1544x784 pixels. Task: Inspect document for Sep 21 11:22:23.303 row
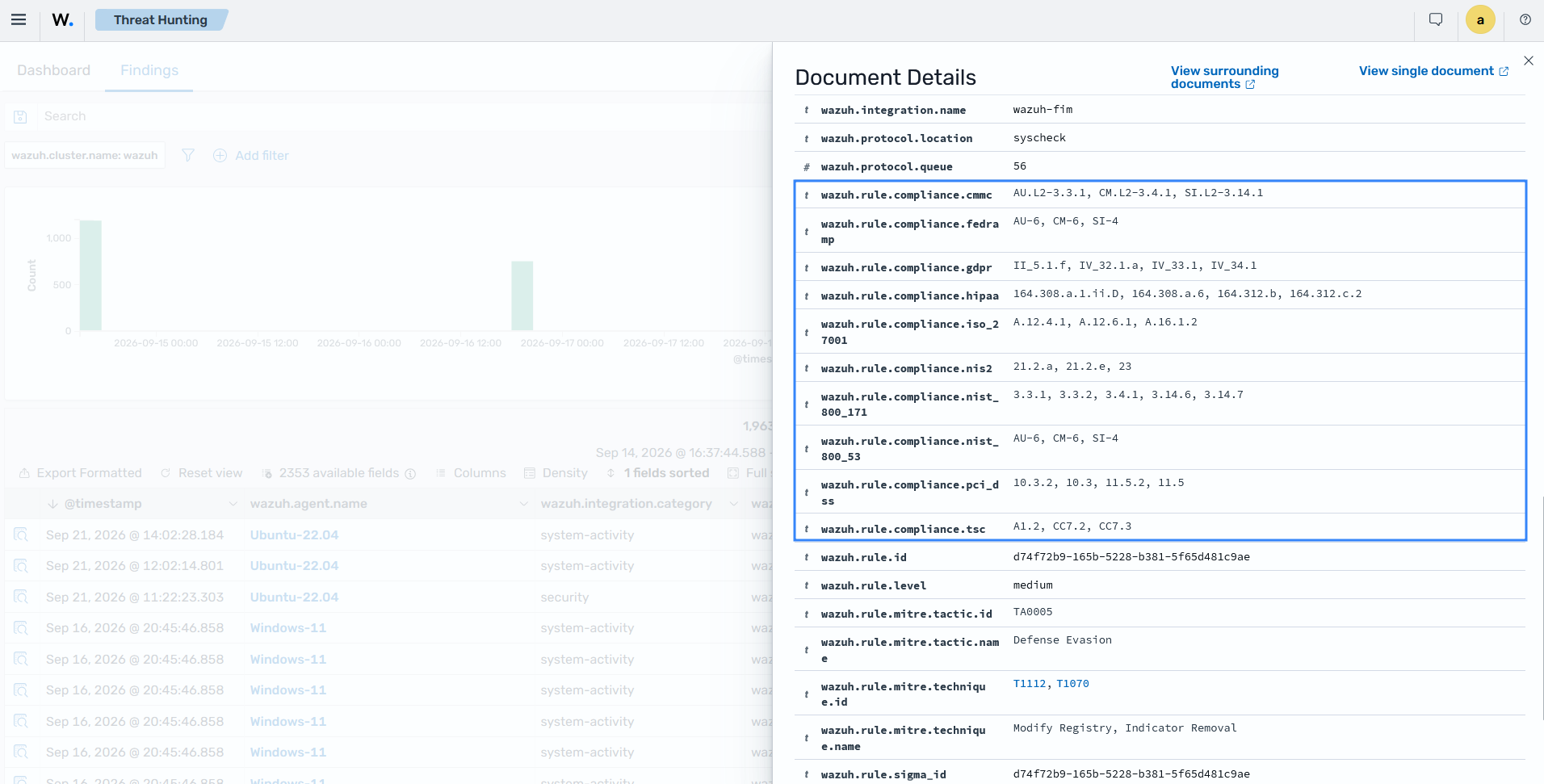[x=21, y=597]
